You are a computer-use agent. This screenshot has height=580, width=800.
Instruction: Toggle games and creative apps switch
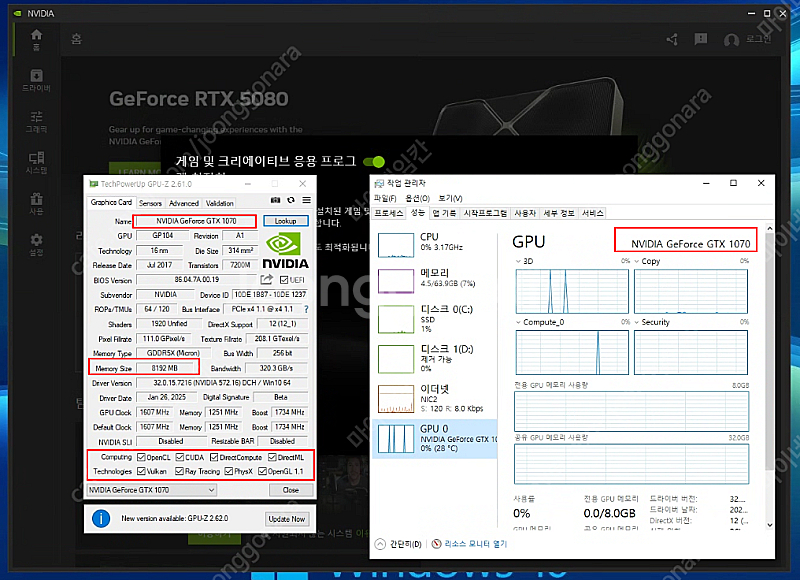(x=374, y=162)
